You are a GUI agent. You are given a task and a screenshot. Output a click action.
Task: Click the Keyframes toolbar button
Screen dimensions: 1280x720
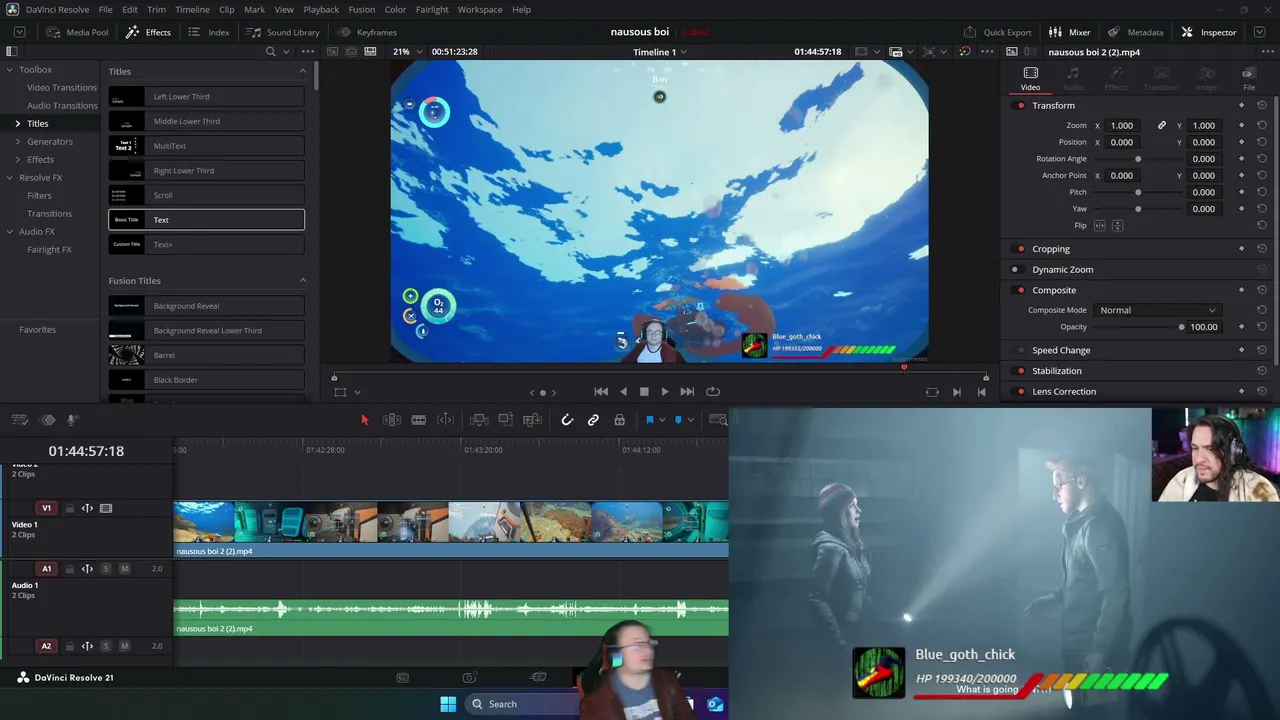[367, 32]
